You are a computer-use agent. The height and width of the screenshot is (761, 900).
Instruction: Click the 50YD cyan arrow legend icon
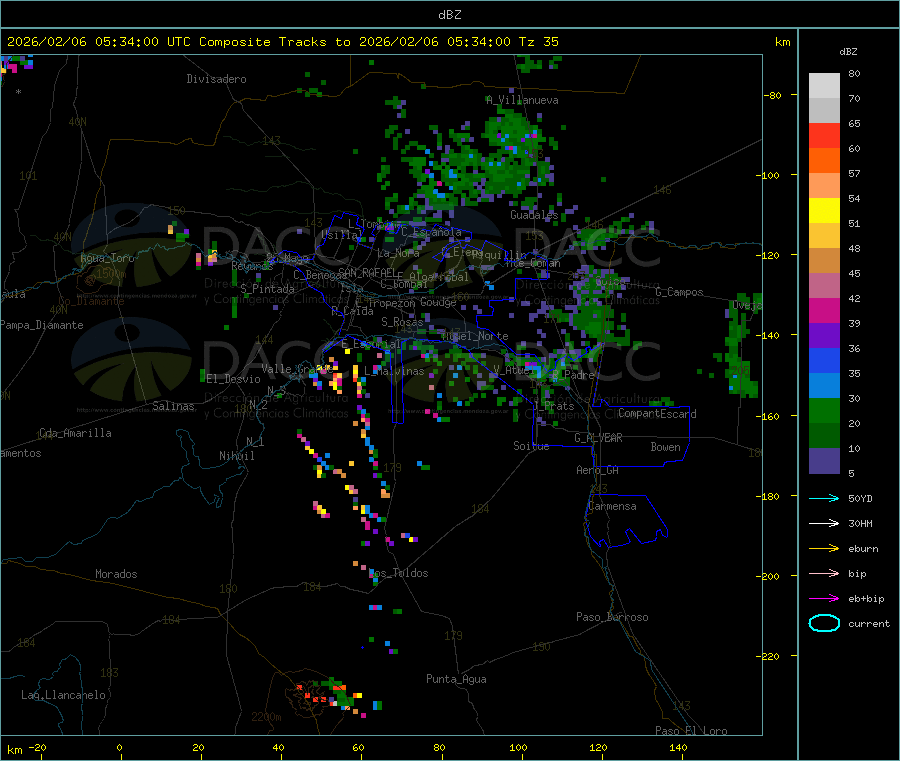pyautogui.click(x=824, y=498)
